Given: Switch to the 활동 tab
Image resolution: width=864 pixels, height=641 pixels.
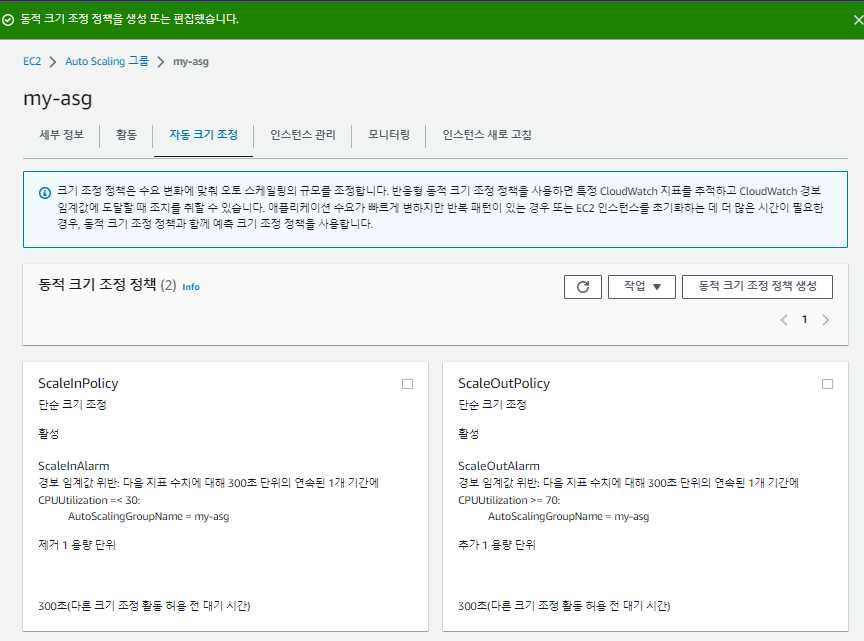Looking at the screenshot, I should tap(126, 134).
